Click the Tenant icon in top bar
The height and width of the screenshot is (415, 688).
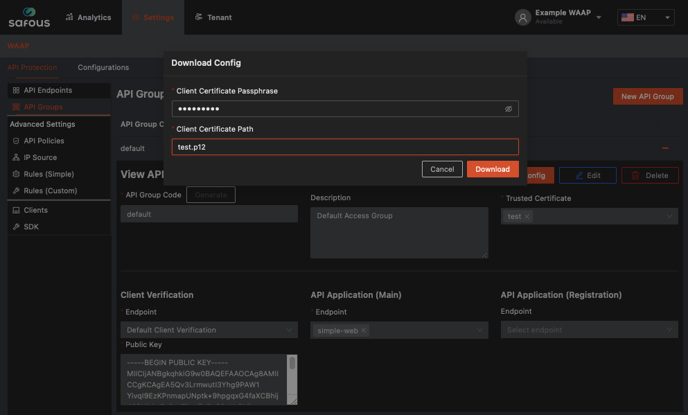tap(198, 17)
